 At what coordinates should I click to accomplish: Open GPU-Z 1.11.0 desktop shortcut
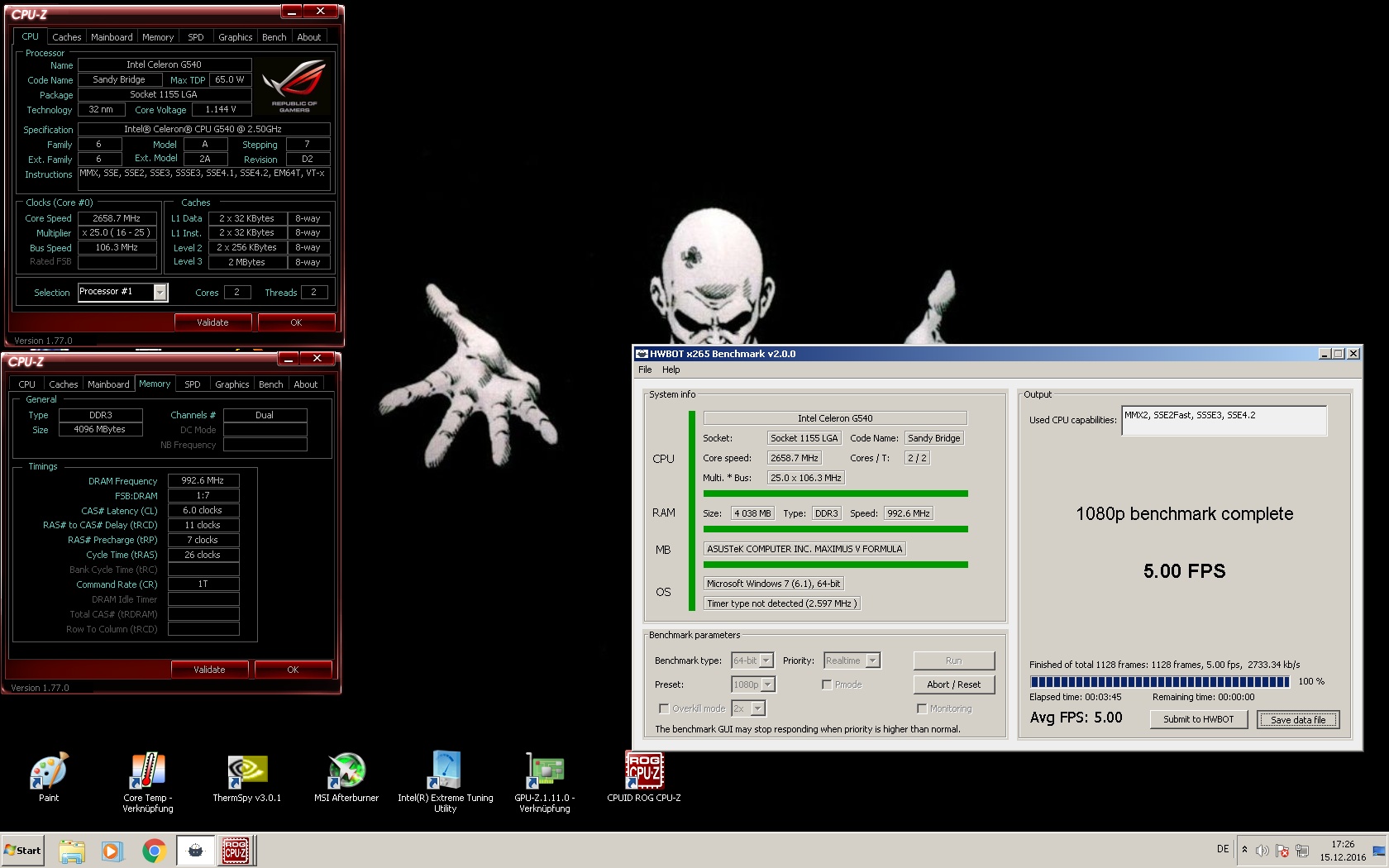click(545, 782)
